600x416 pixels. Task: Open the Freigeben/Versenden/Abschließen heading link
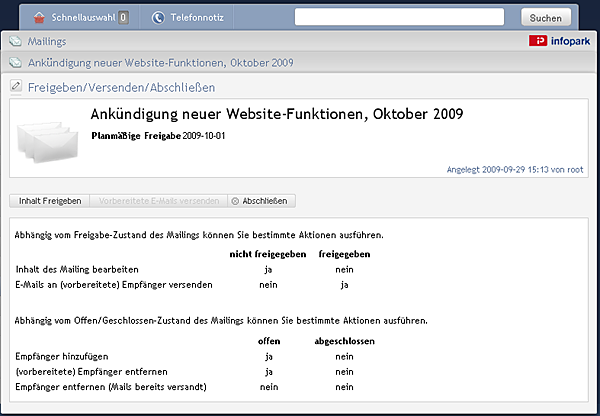pos(121,88)
